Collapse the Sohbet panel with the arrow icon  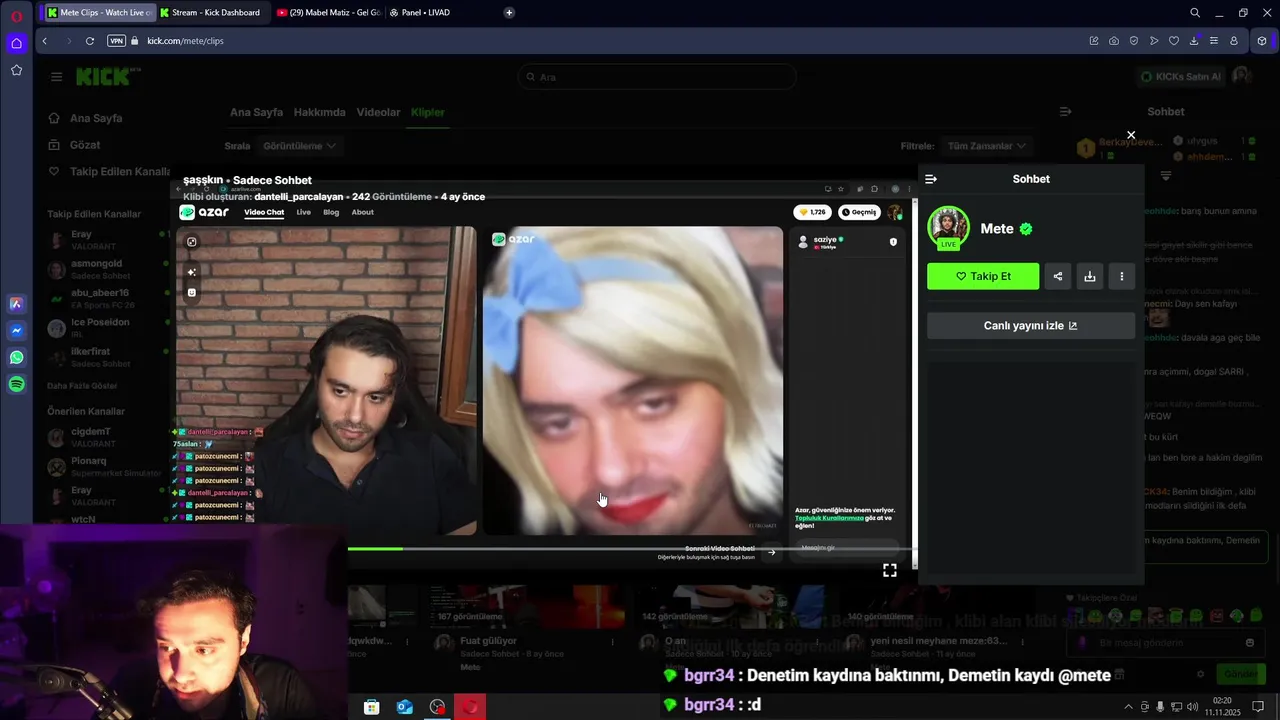[931, 179]
